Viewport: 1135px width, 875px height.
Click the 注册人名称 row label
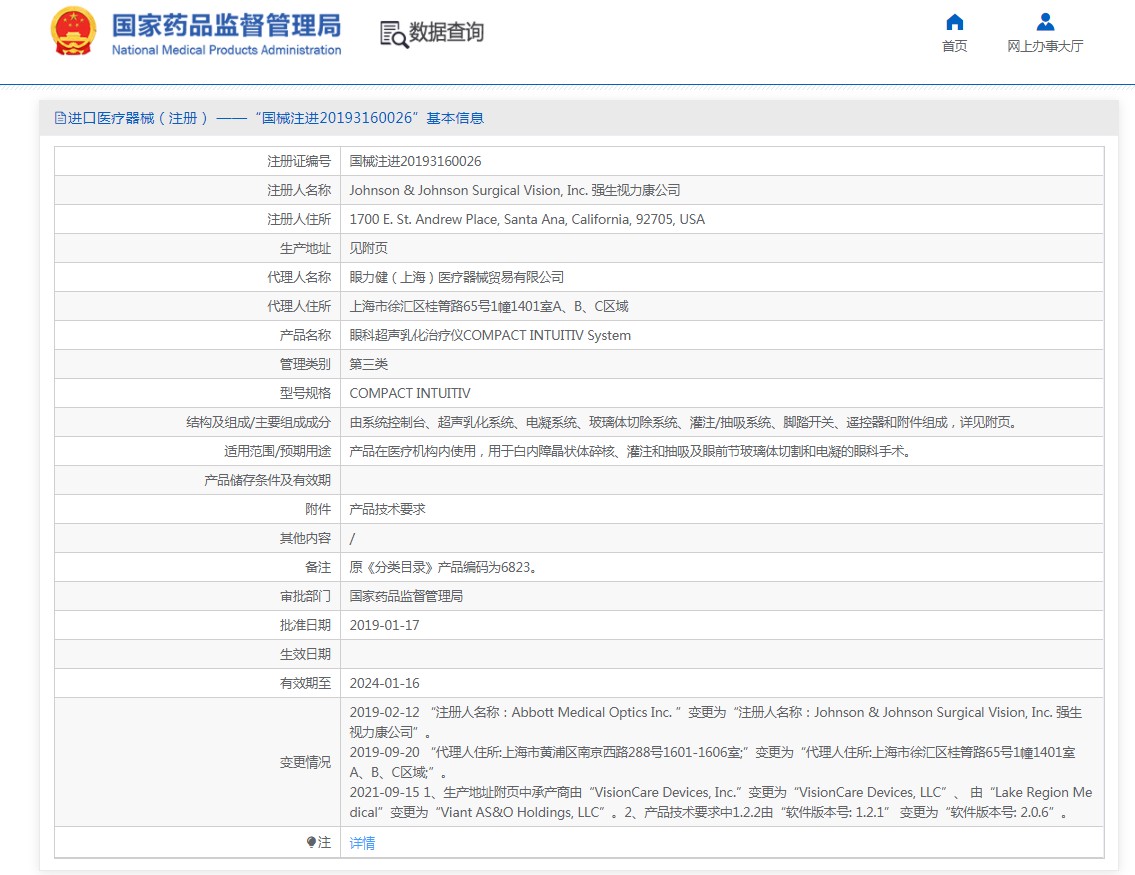299,190
